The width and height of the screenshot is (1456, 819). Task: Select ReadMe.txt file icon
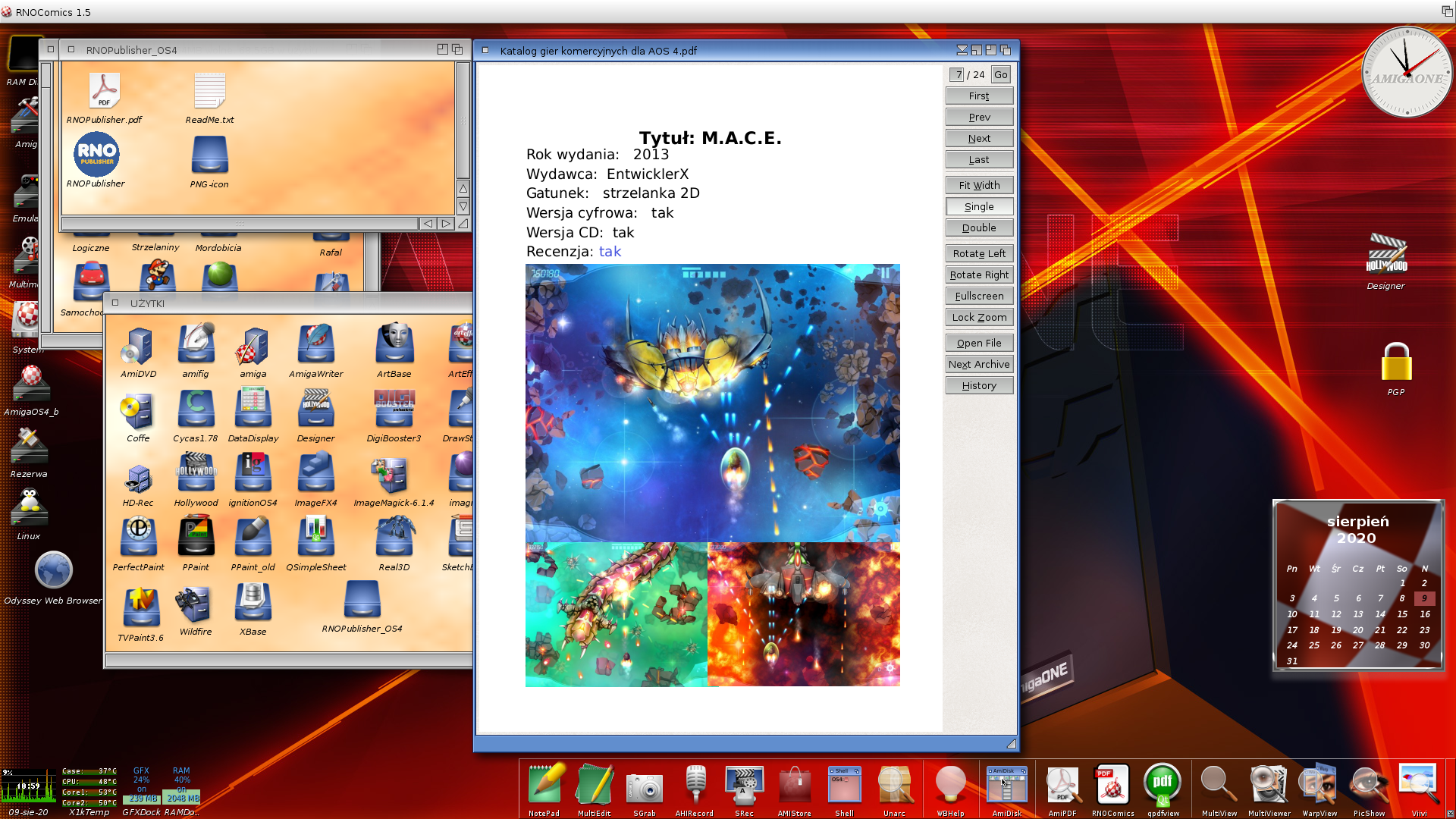209,91
